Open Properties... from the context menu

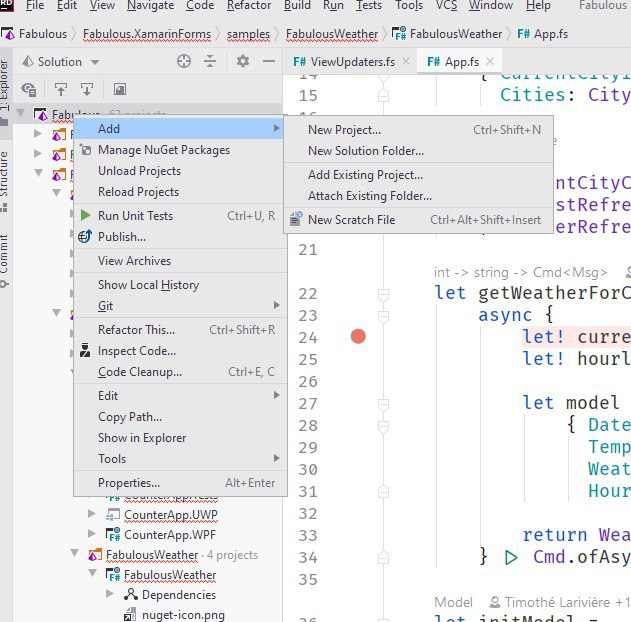tap(180, 482)
